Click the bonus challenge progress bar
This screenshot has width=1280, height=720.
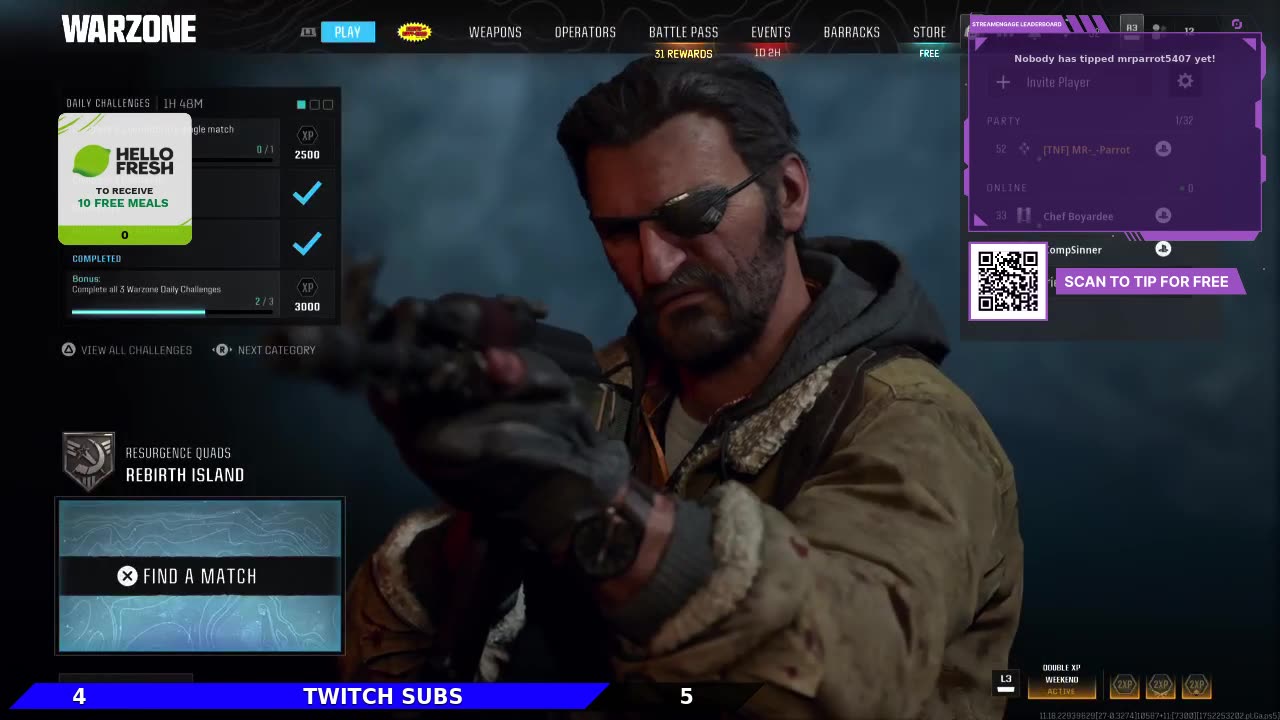tap(172, 311)
